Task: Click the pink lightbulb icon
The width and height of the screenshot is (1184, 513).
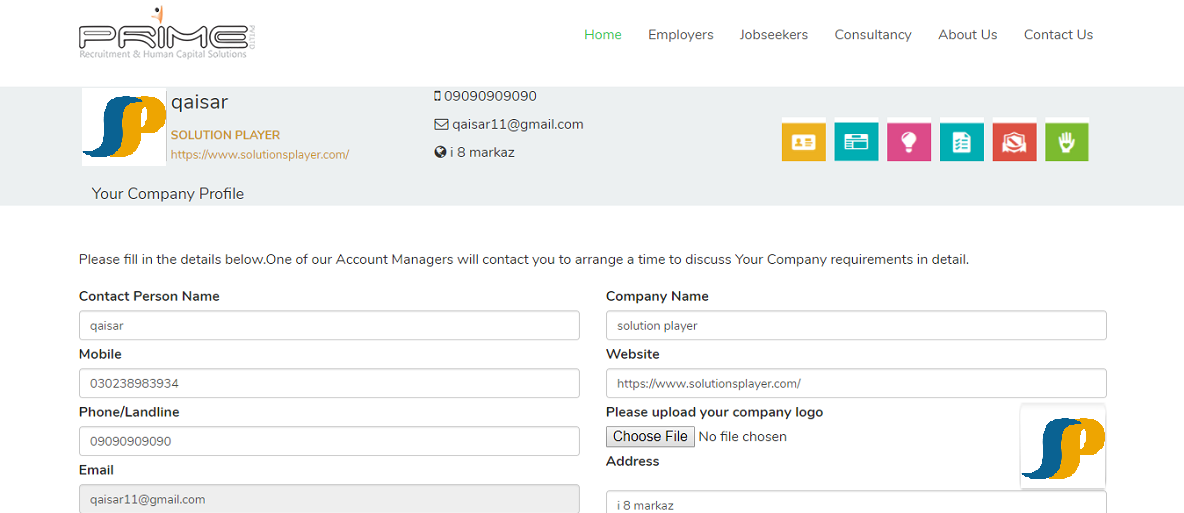Action: pyautogui.click(x=909, y=142)
